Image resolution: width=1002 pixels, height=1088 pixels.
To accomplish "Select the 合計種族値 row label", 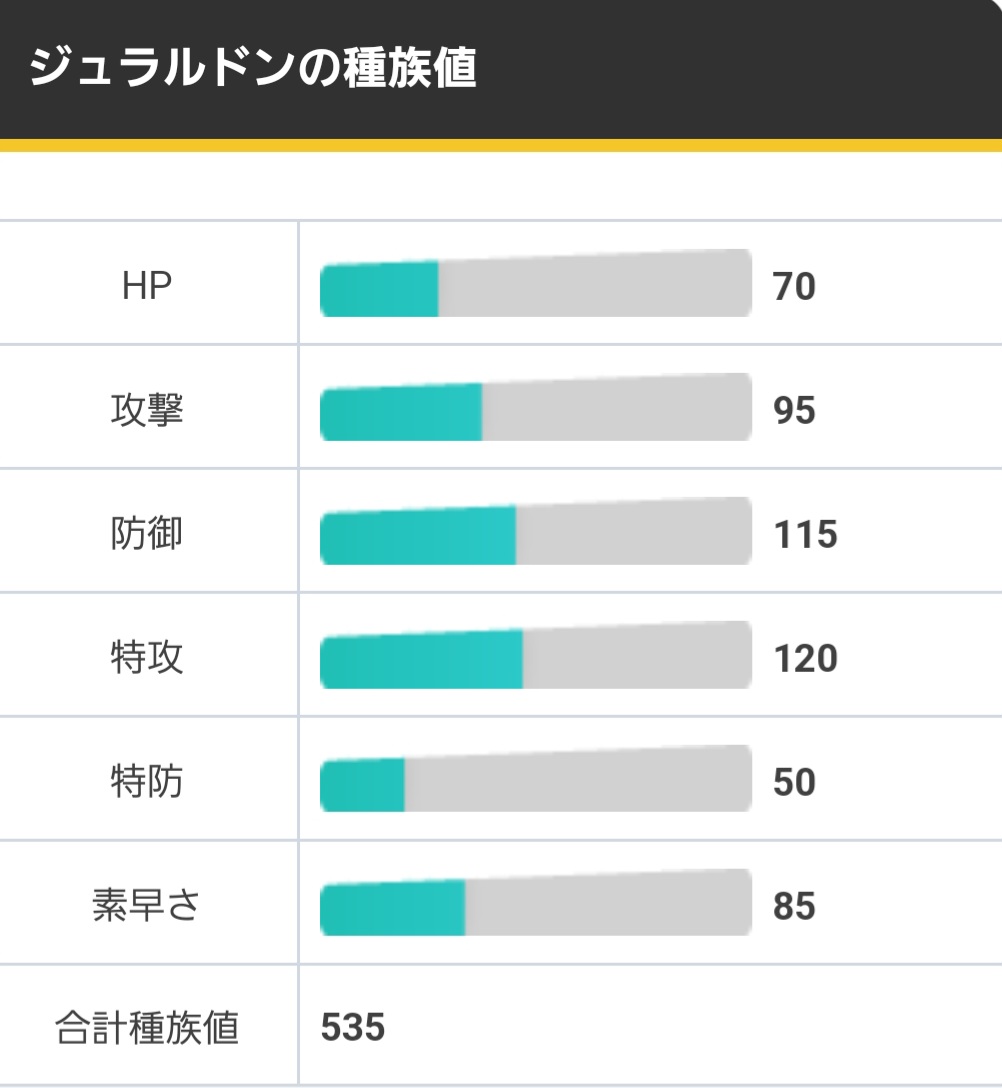I will (x=146, y=1028).
